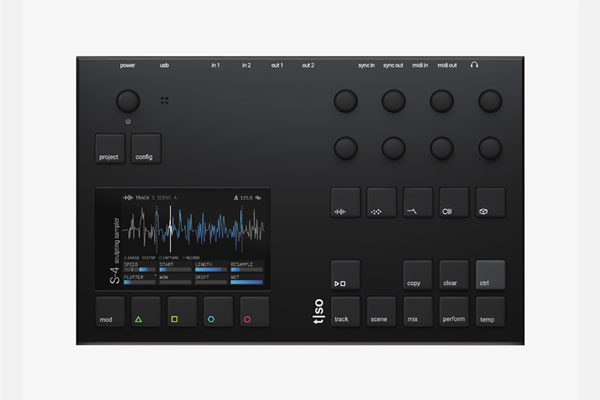
Task: Tap the overlapping circles color device button
Action: 454,202
